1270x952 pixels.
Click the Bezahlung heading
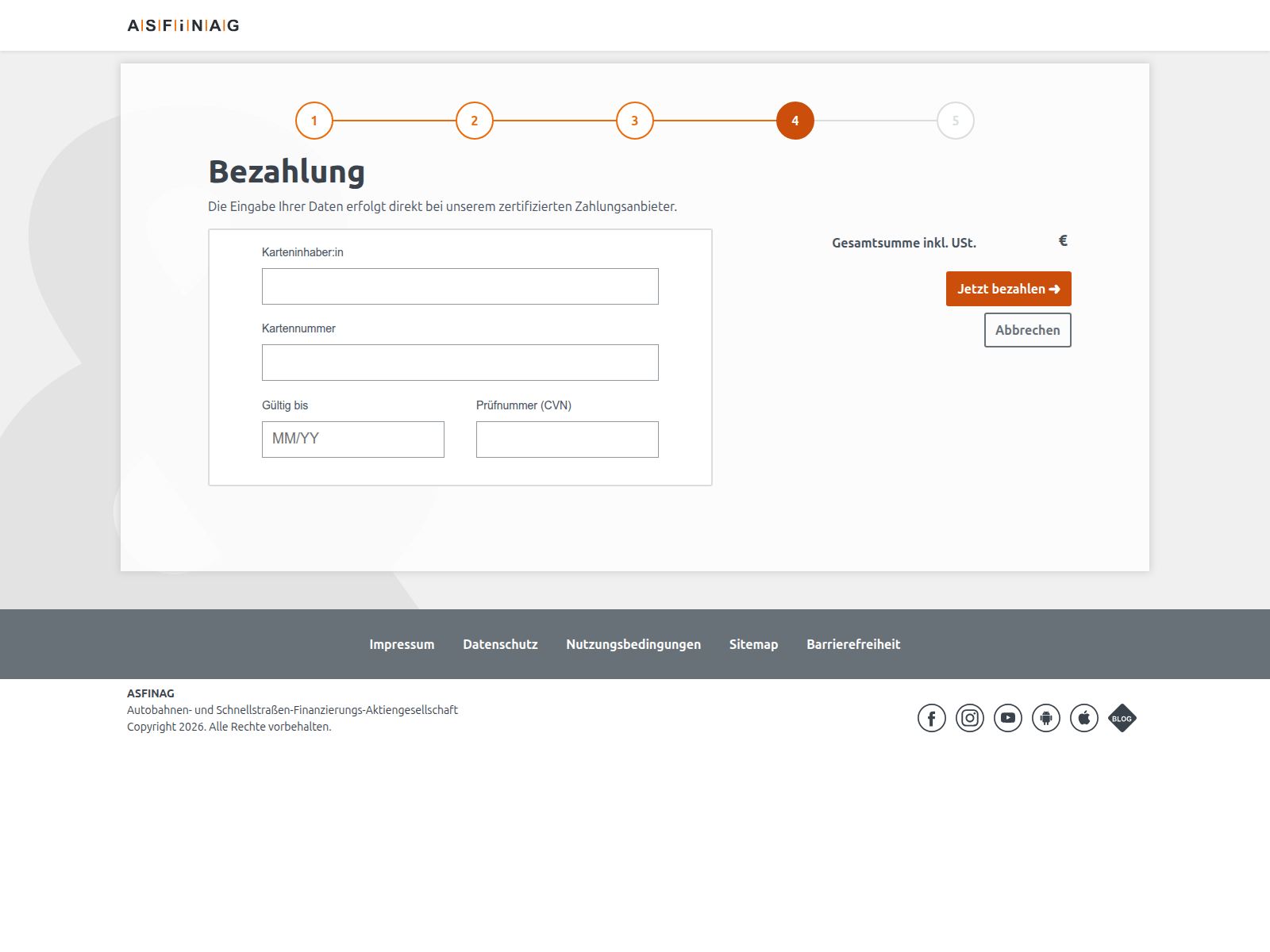[287, 172]
